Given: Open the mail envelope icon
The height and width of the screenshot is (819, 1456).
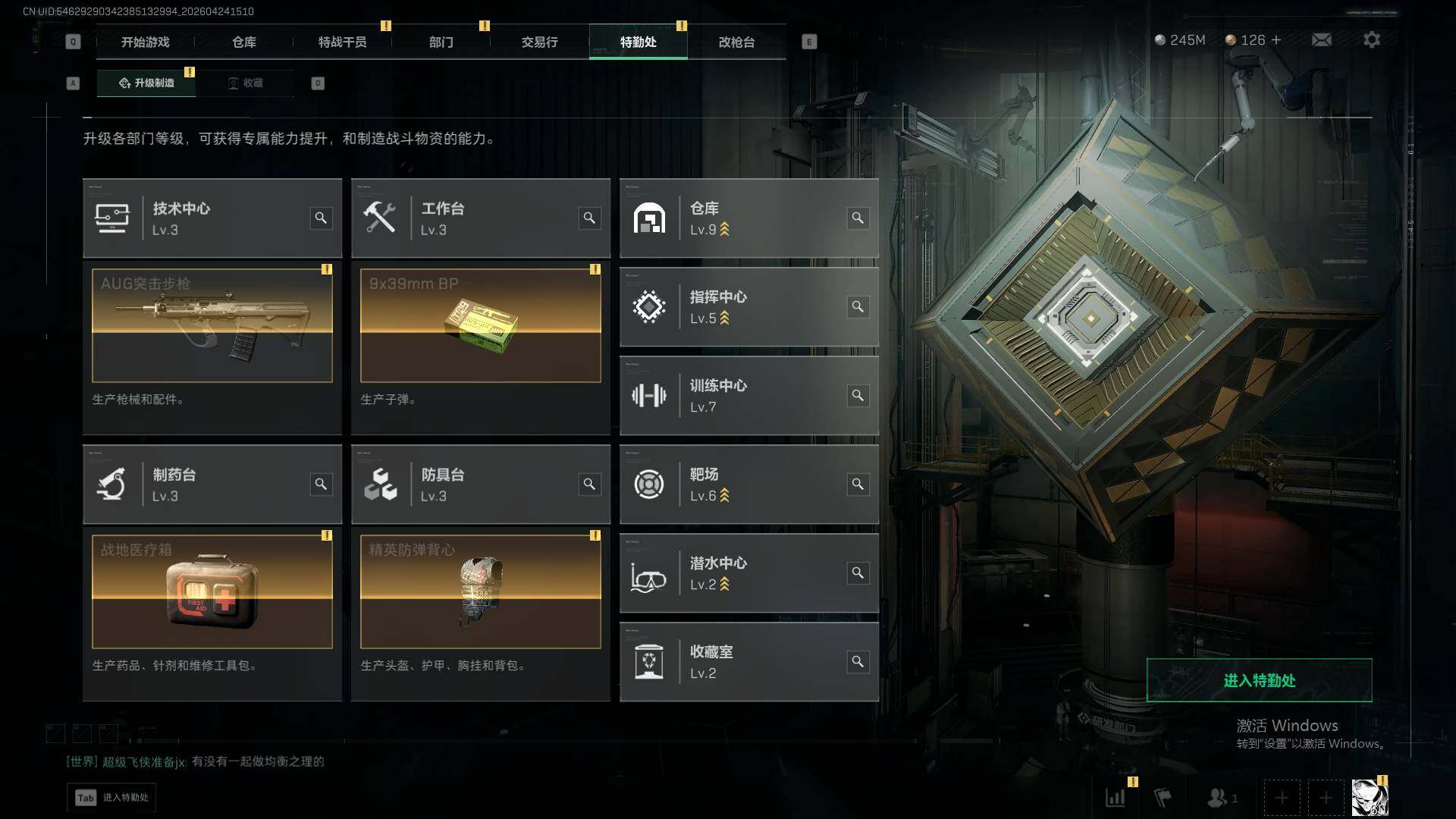Looking at the screenshot, I should (x=1322, y=39).
